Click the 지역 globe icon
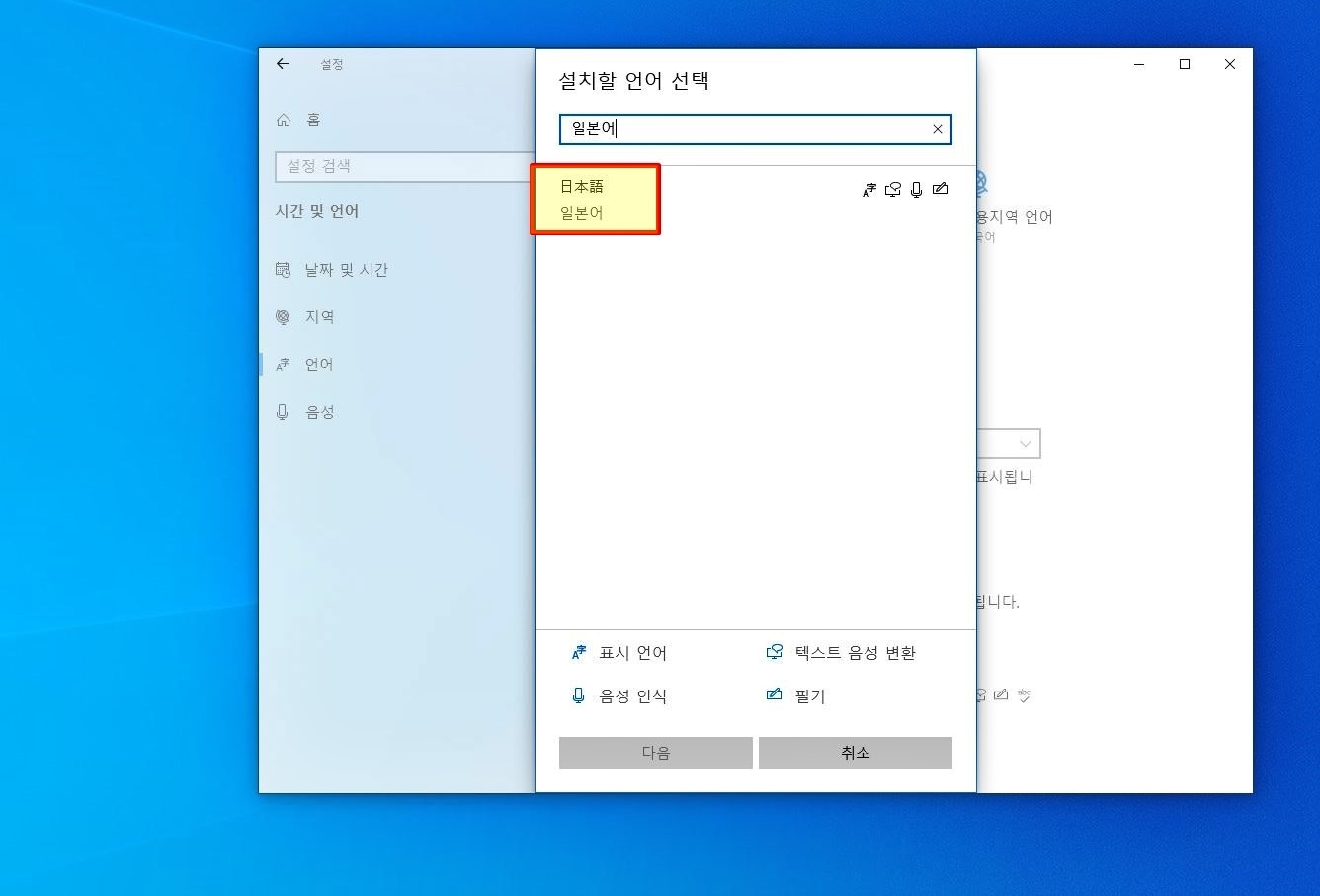Screen dimensions: 1320x896 tap(283, 317)
